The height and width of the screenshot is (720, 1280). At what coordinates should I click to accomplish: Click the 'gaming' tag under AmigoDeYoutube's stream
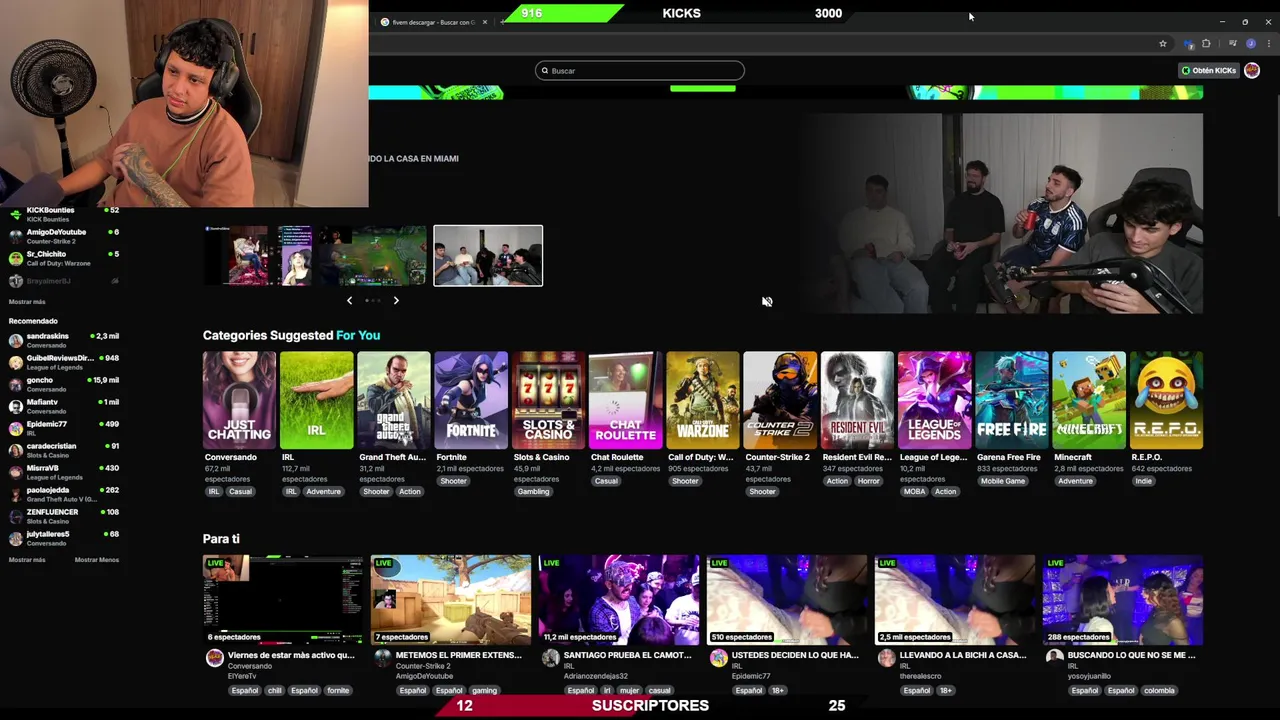485,690
